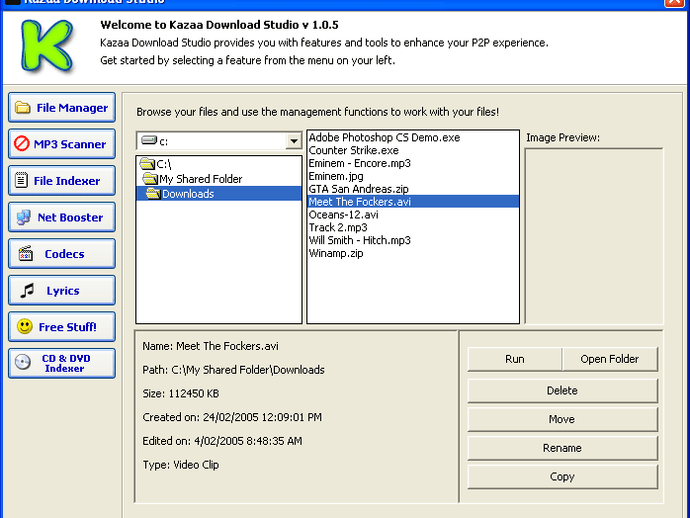The width and height of the screenshot is (690, 518).
Task: Click the Move button
Action: click(562, 419)
